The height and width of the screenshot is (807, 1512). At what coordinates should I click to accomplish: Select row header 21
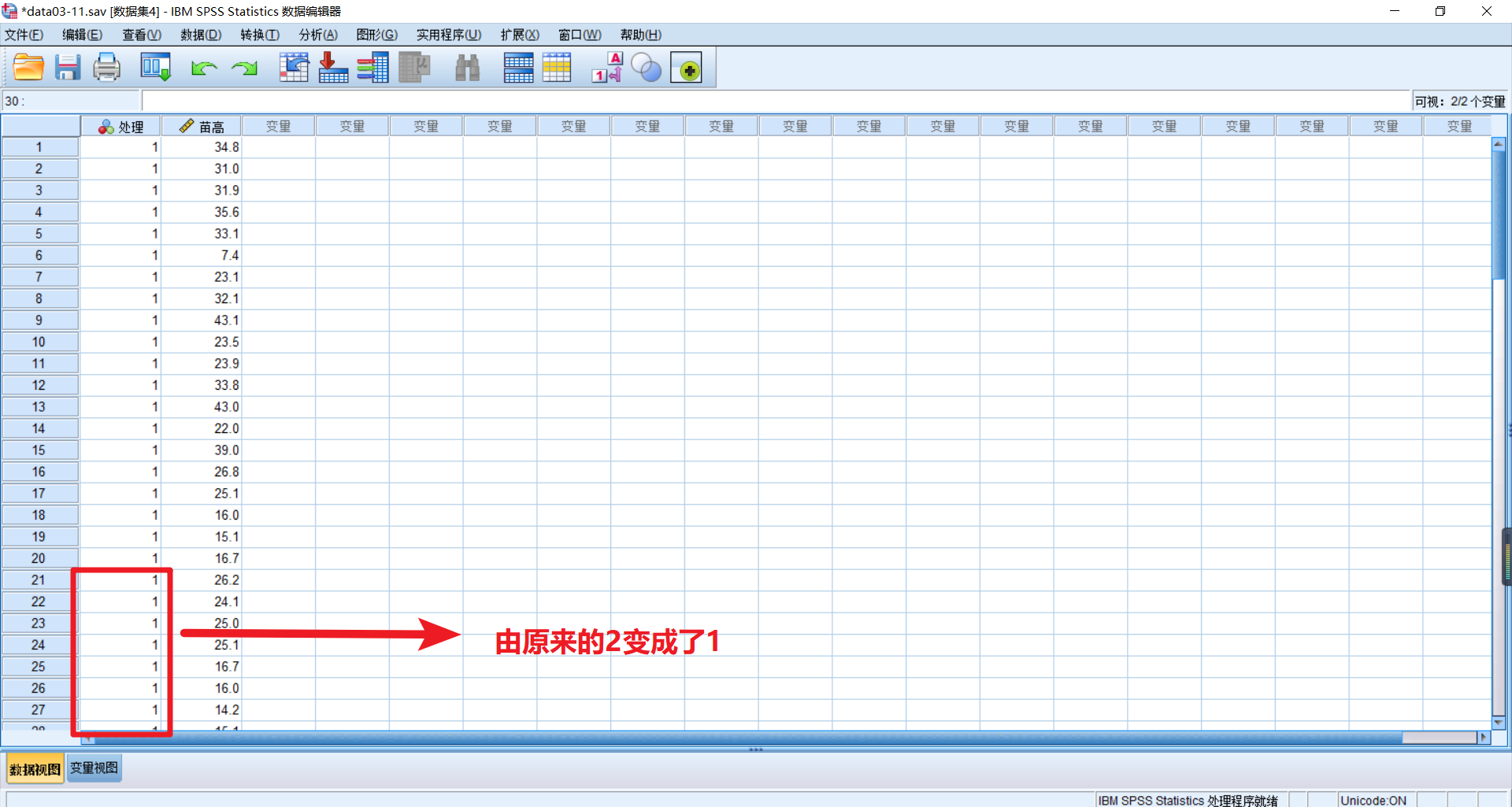[39, 579]
